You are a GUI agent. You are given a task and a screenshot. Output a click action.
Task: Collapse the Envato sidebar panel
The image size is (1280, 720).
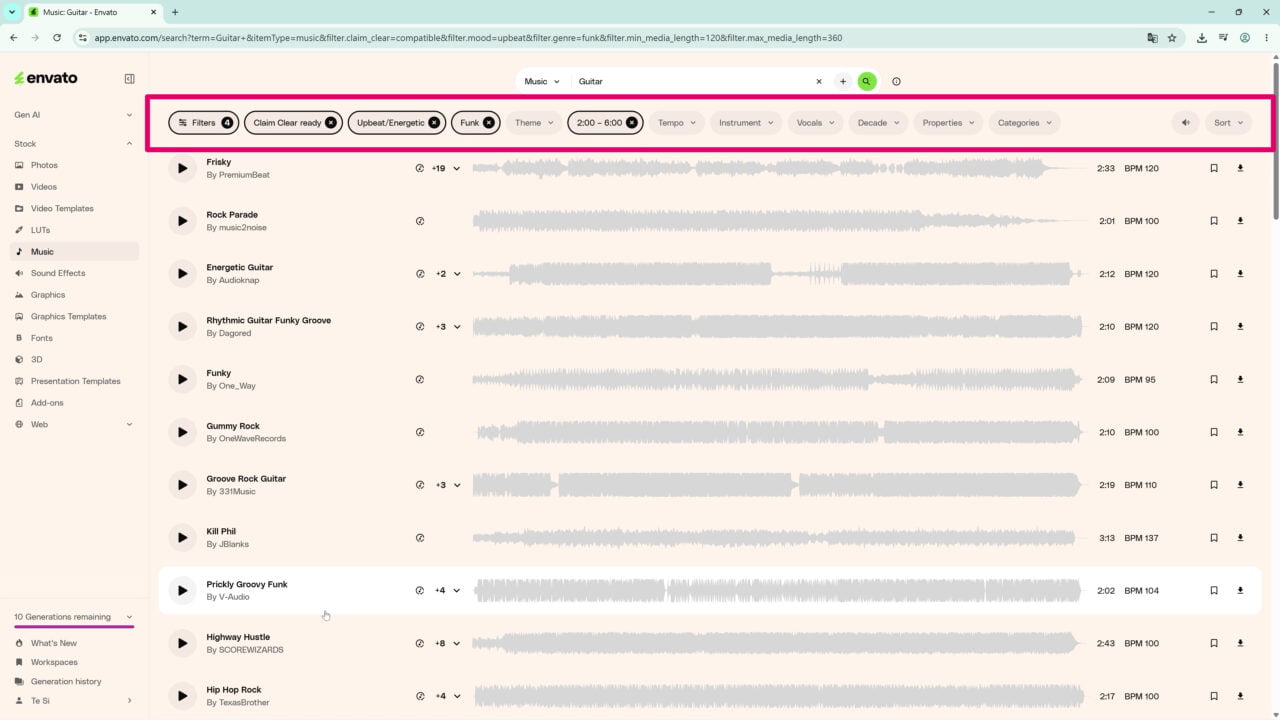tap(129, 78)
